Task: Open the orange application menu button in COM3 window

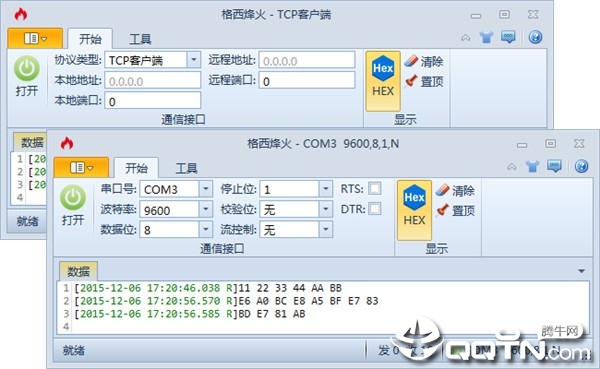Action: 81,167
